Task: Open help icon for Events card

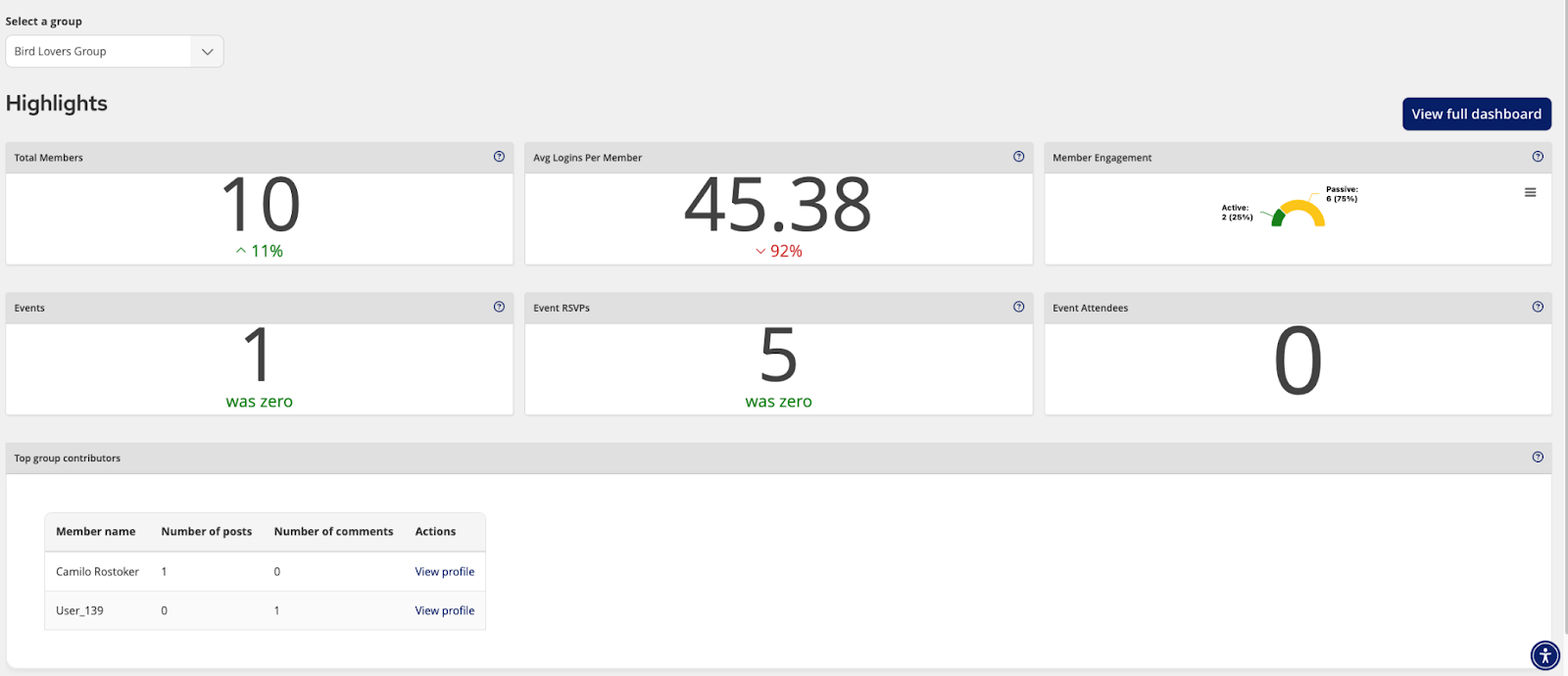Action: [x=499, y=307]
